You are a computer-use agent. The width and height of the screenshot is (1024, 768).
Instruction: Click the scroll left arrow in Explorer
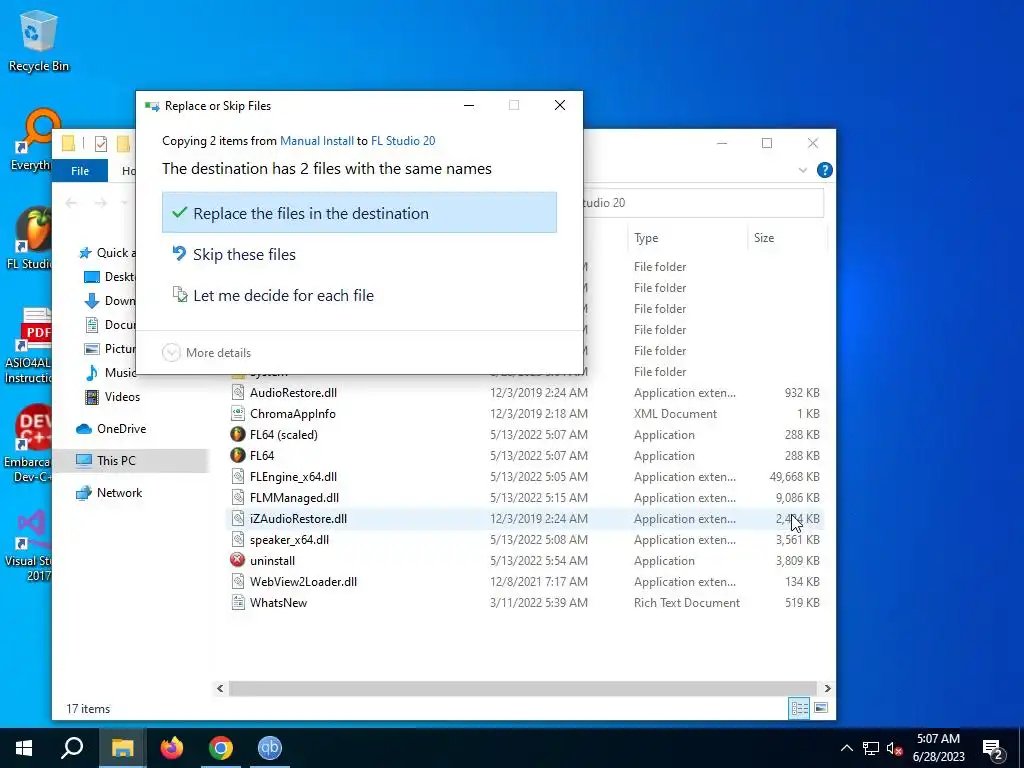coord(220,688)
